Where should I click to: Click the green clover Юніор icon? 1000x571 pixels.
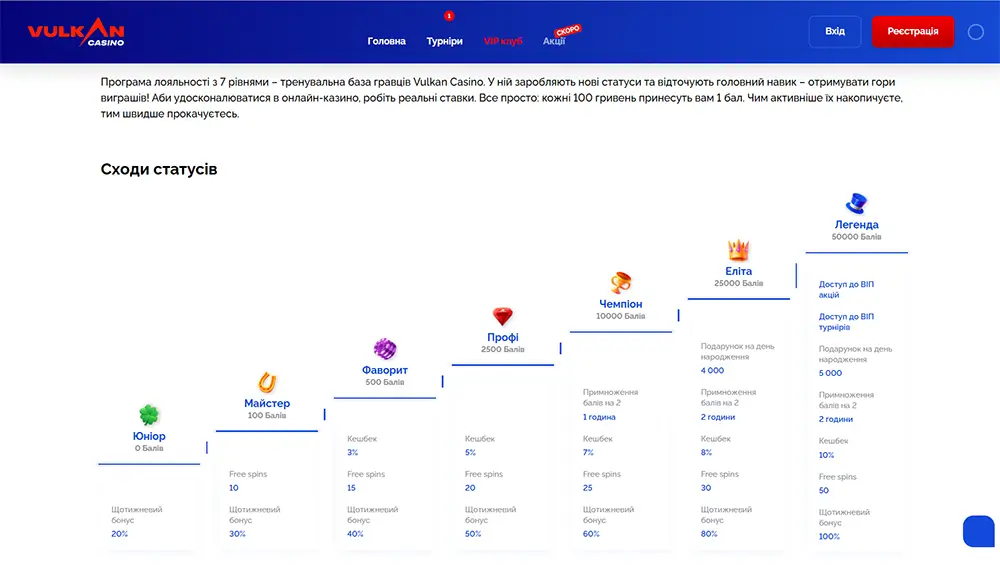click(x=149, y=415)
